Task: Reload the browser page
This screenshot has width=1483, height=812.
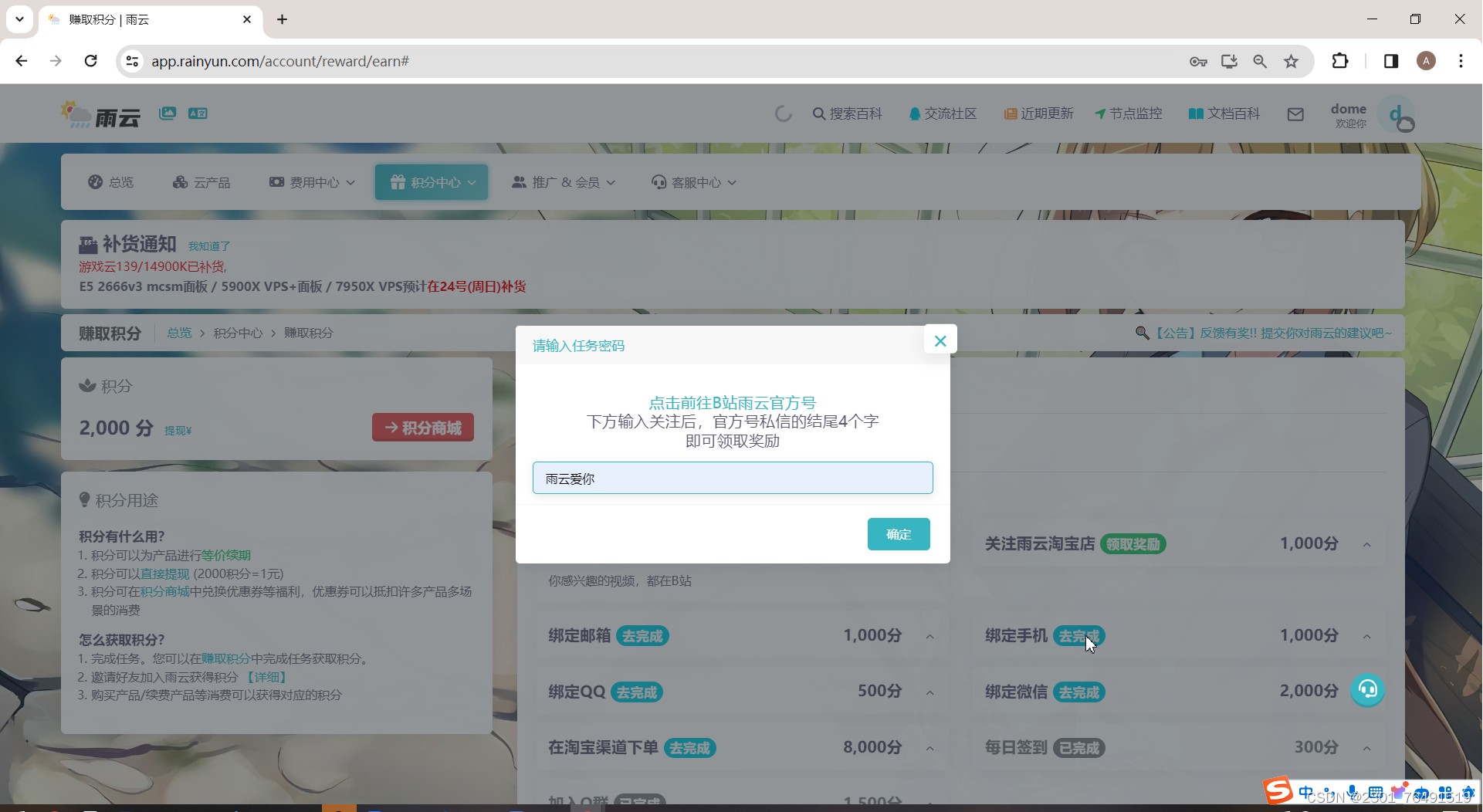Action: pyautogui.click(x=91, y=61)
